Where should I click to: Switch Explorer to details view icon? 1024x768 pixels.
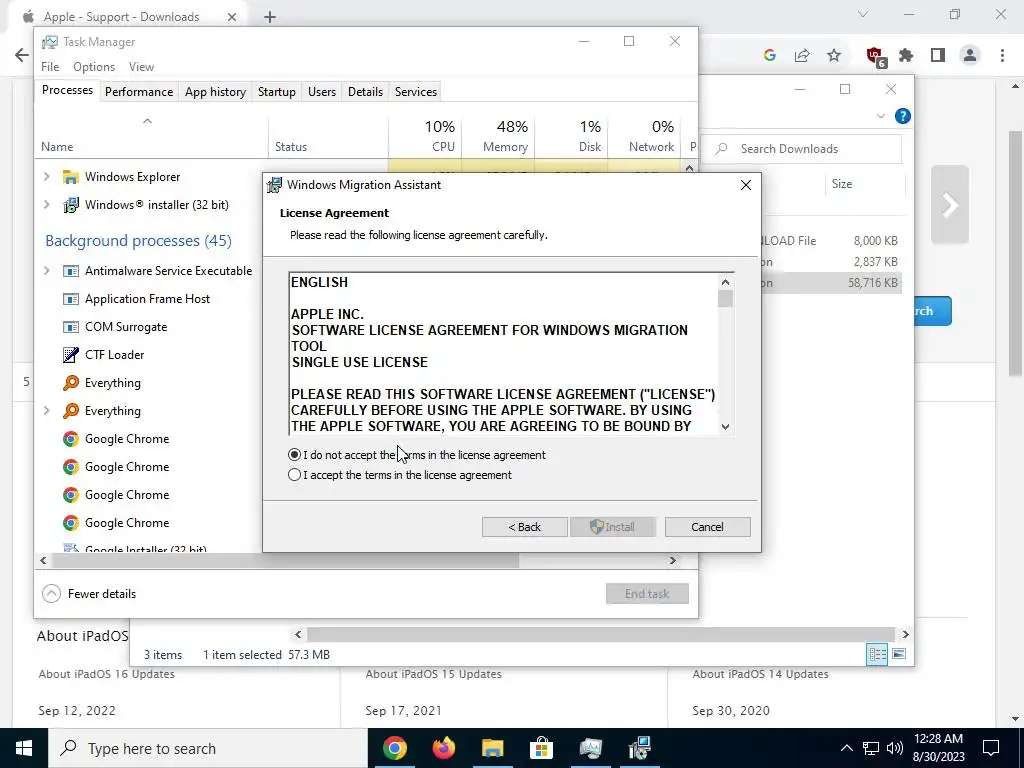(877, 654)
